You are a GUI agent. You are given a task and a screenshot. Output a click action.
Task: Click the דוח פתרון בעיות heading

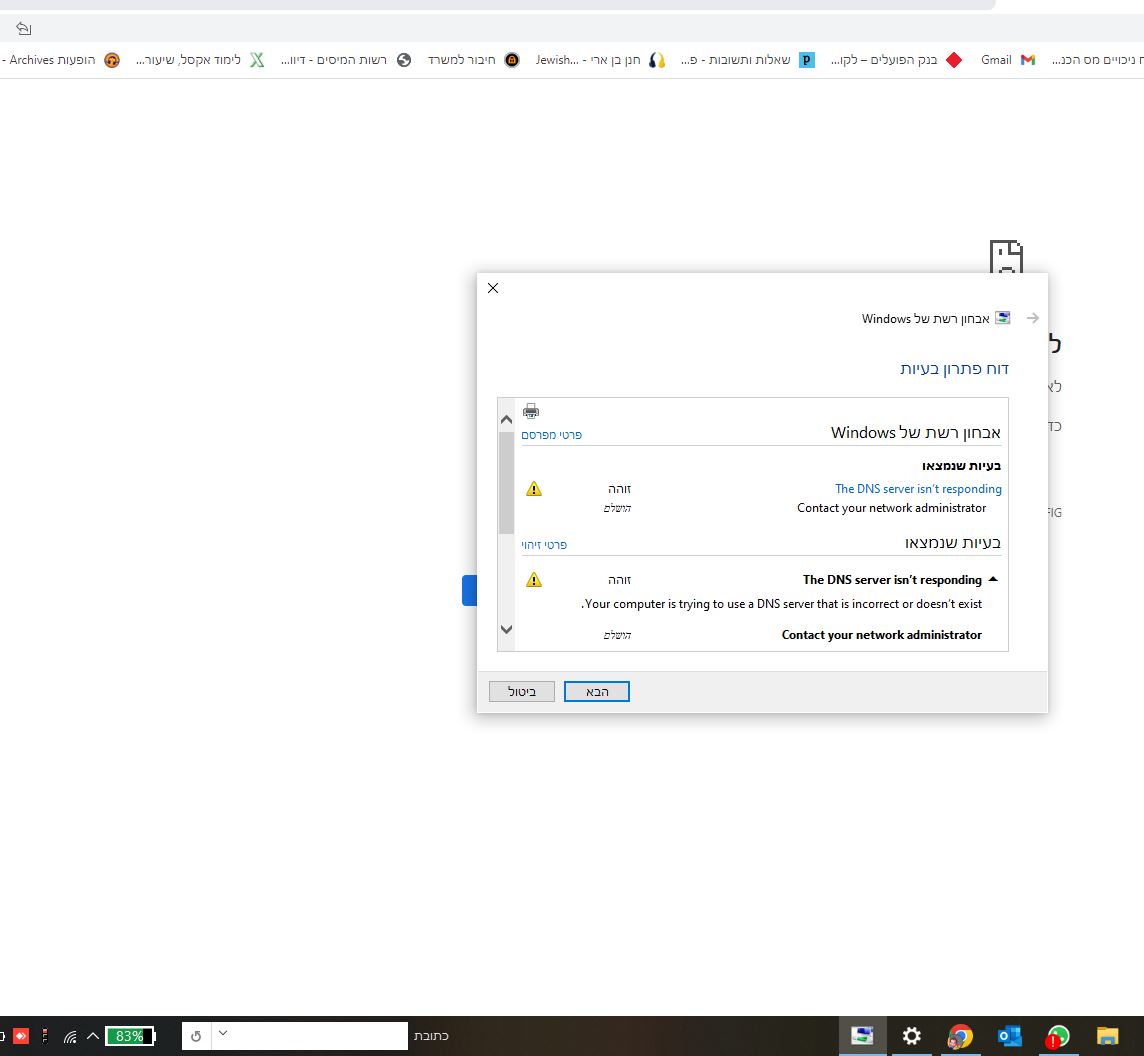[954, 369]
